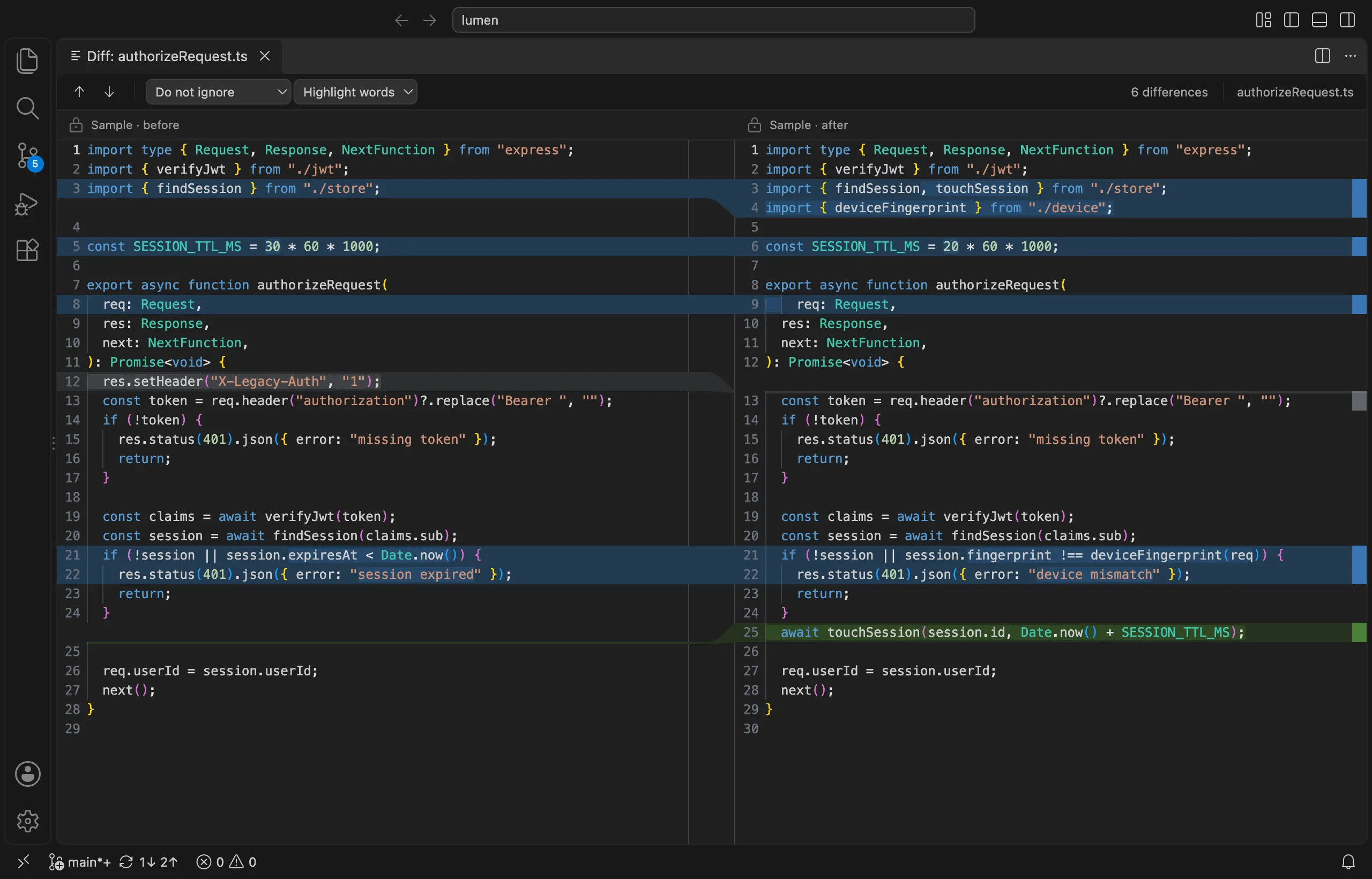
Task: Open the 'Do not ignore' dropdown
Action: tap(219, 92)
